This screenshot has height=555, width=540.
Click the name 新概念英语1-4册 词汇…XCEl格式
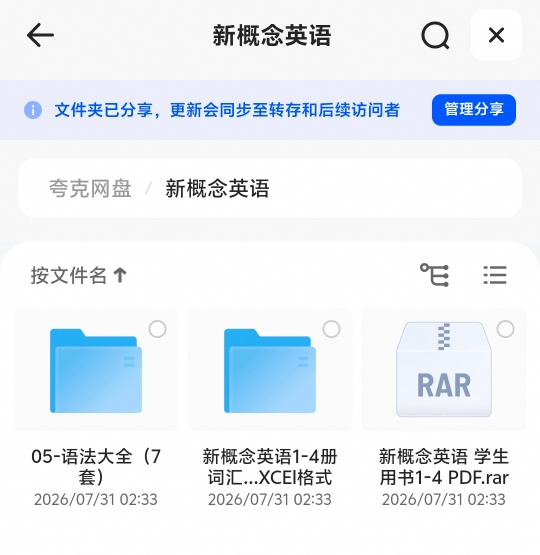point(270,467)
